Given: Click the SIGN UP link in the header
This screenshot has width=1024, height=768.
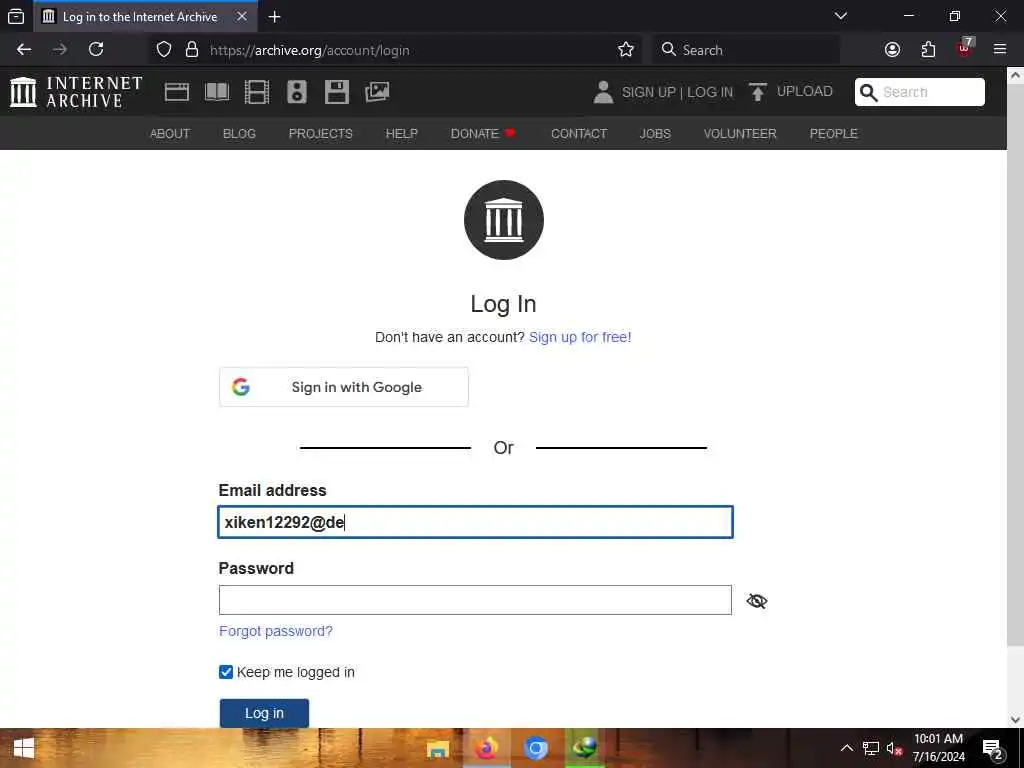Looking at the screenshot, I should coord(648,92).
